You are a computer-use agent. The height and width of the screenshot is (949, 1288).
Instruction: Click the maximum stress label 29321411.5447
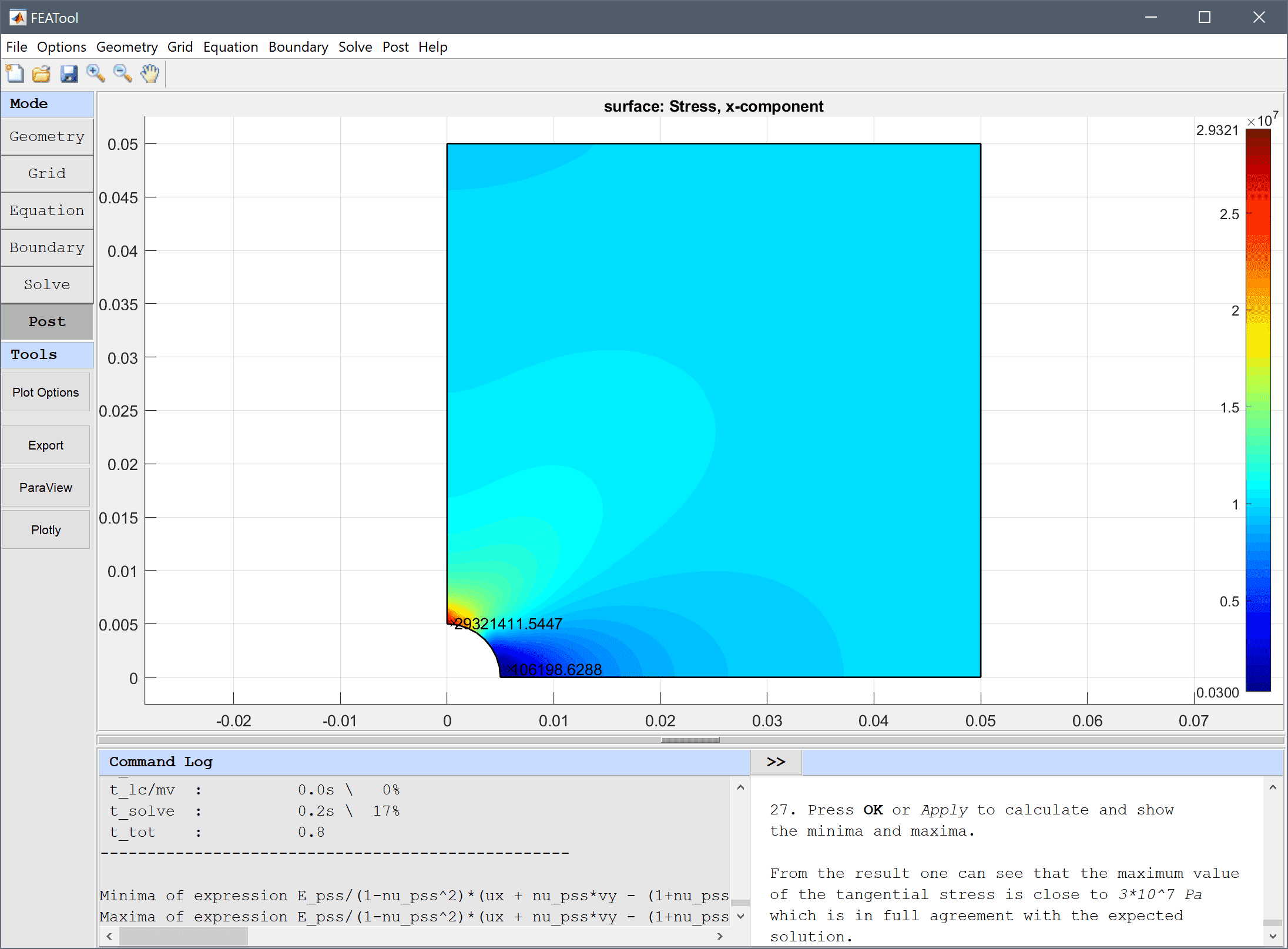[x=508, y=623]
